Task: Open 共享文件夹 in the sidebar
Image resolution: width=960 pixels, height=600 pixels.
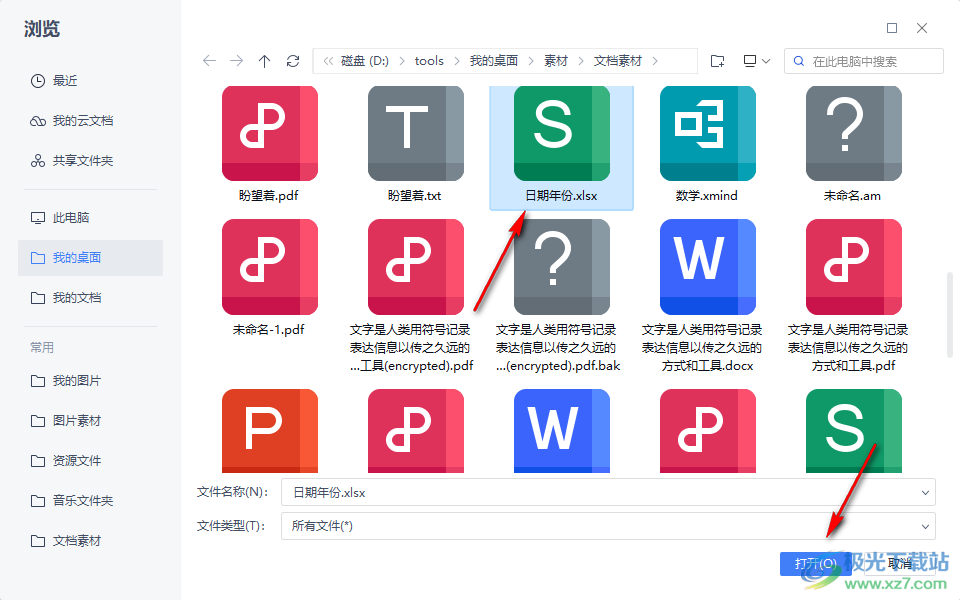Action: click(x=91, y=160)
